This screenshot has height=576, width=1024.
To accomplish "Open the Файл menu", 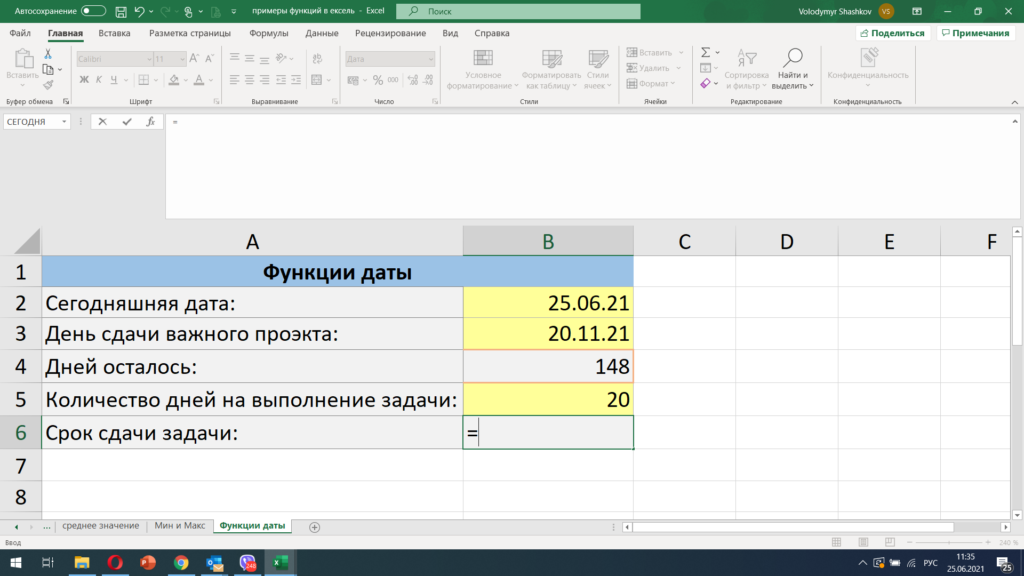I will (20, 33).
